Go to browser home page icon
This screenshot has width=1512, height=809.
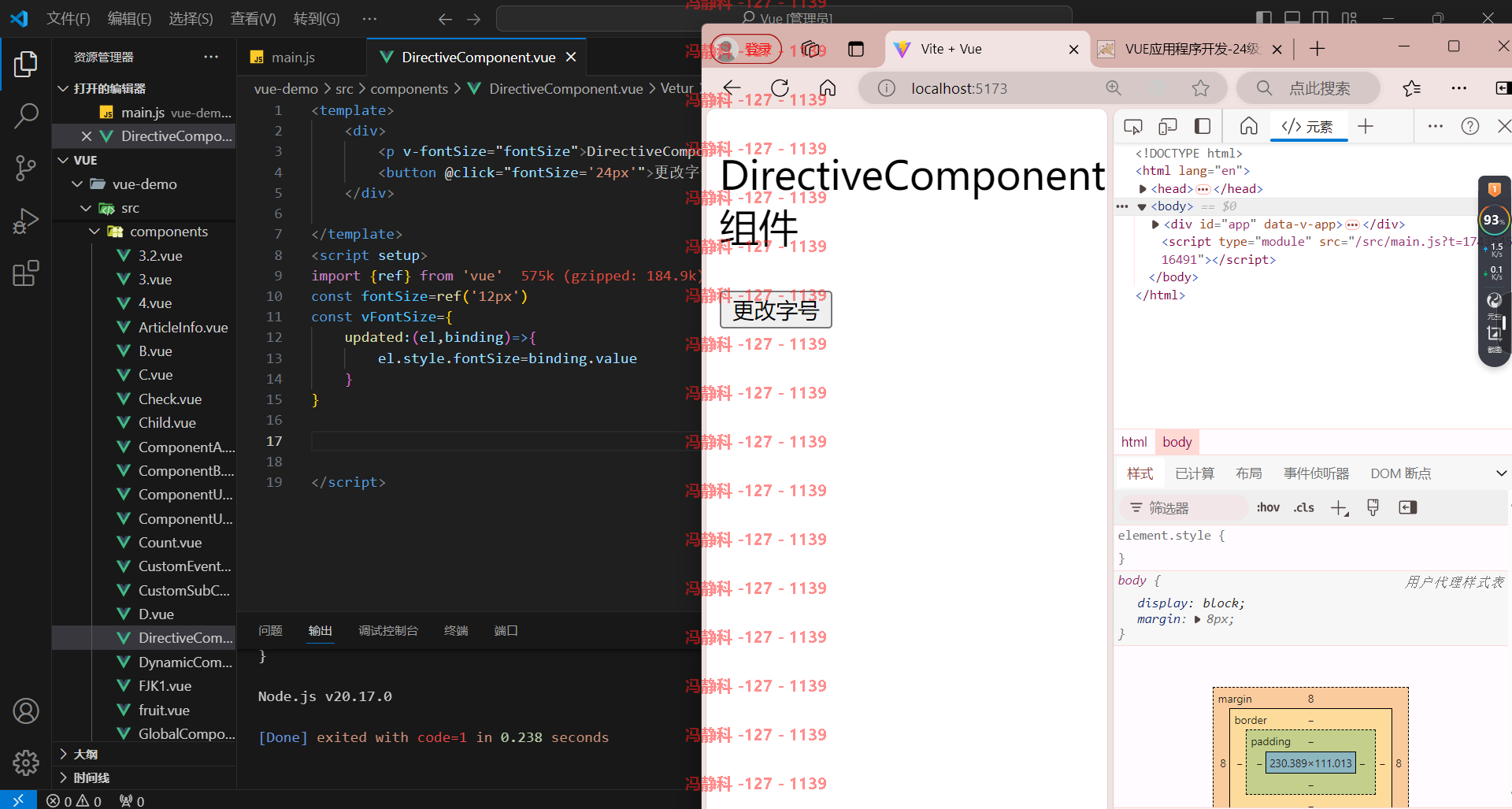827,88
